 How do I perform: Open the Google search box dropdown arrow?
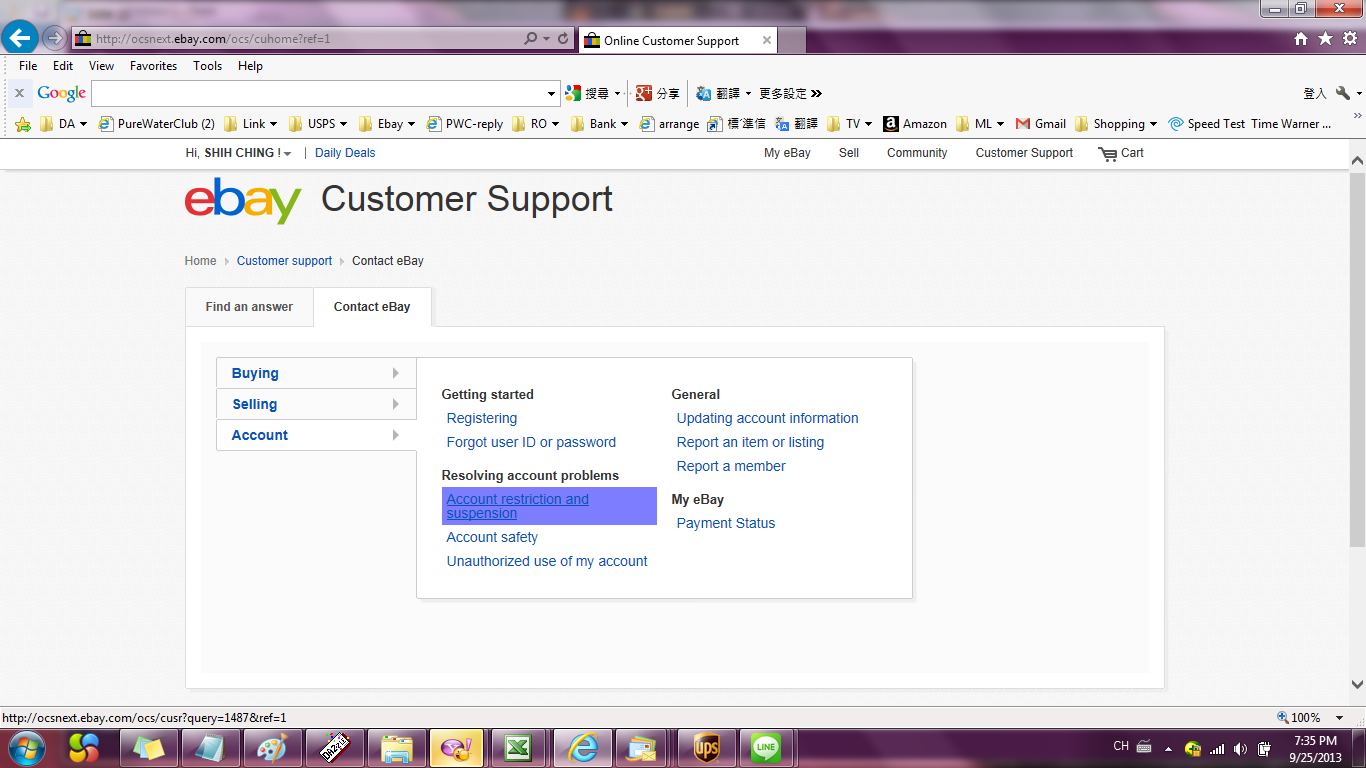(x=551, y=94)
